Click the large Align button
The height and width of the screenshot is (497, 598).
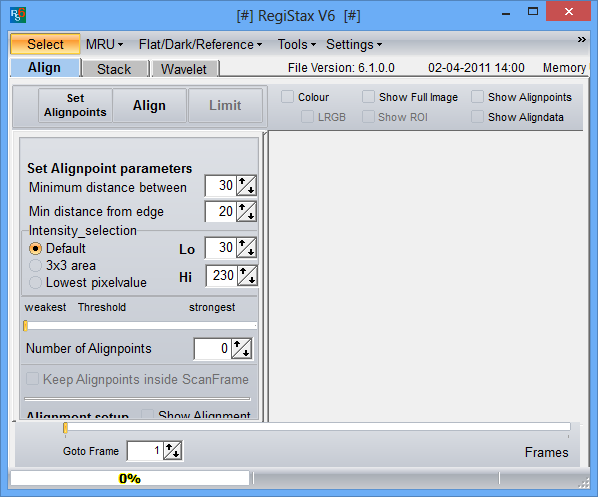click(x=149, y=105)
